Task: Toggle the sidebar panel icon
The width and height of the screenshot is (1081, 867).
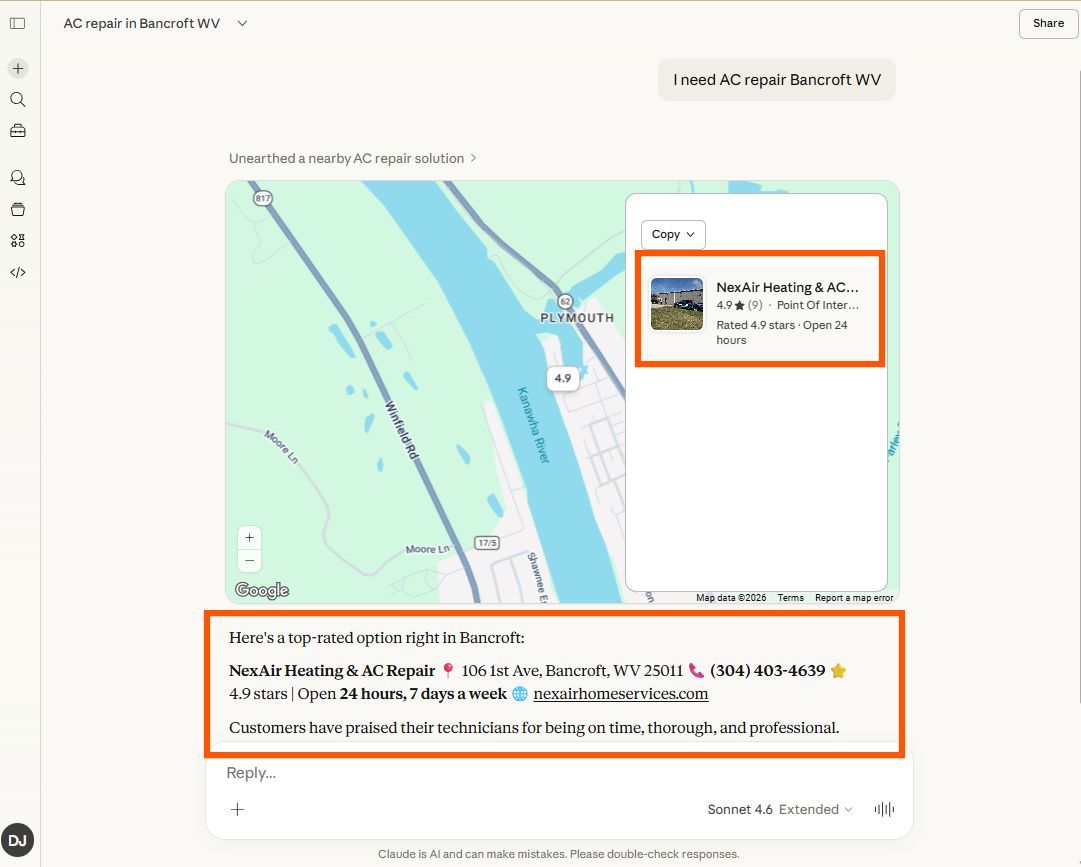Action: pyautogui.click(x=17, y=23)
